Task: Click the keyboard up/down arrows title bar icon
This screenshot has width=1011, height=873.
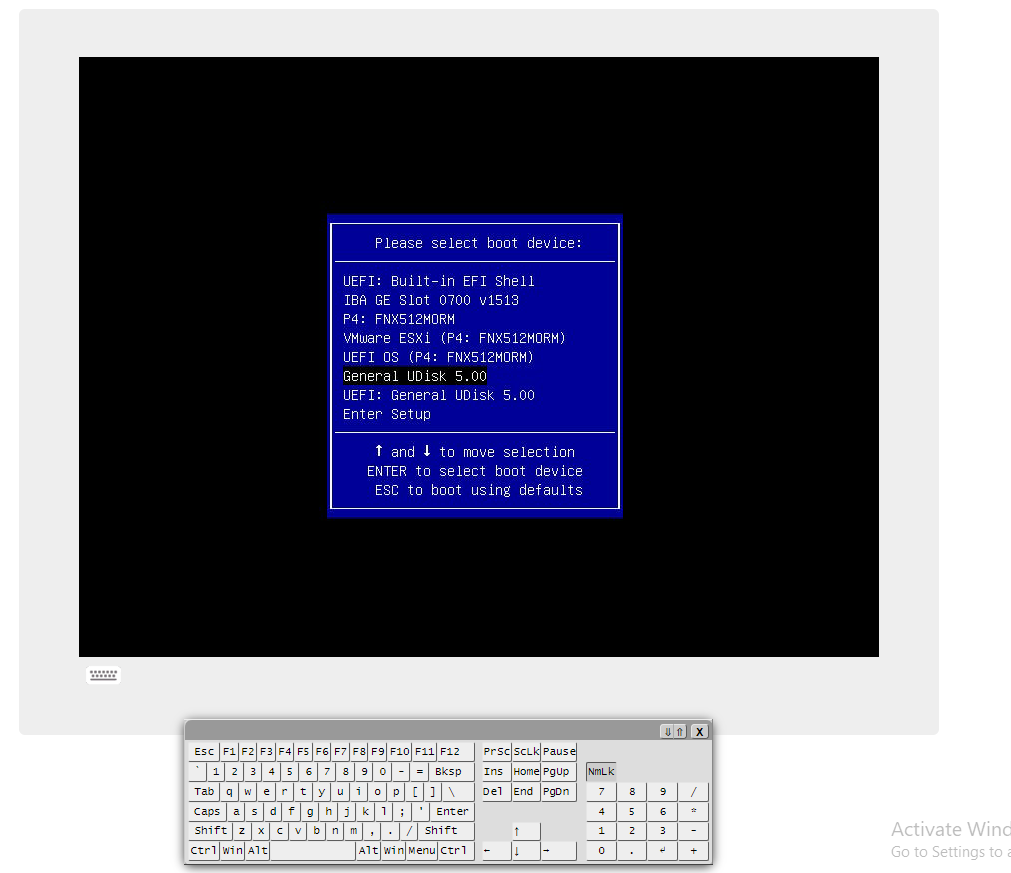Action: pos(673,731)
